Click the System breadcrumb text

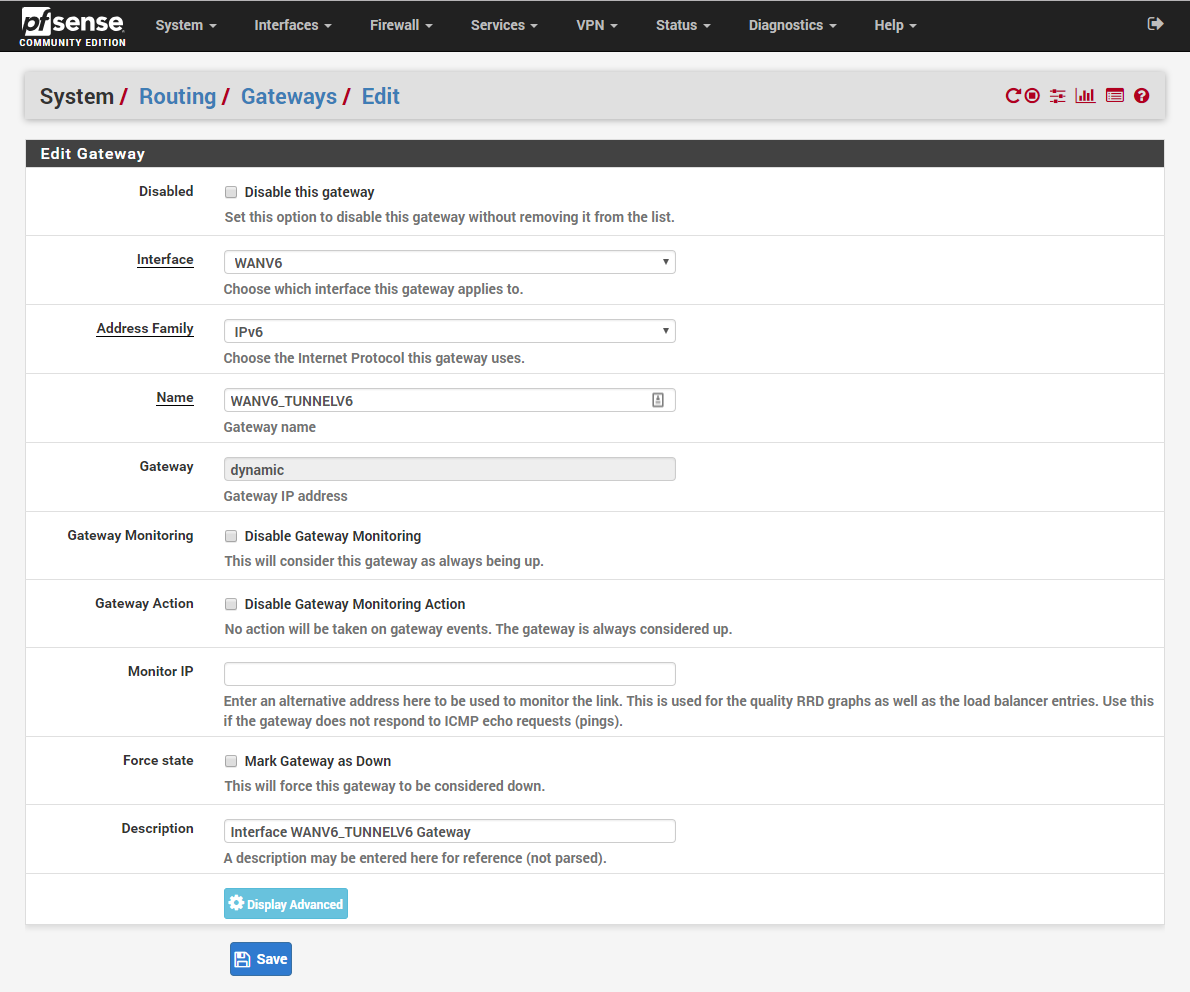pyautogui.click(x=77, y=96)
